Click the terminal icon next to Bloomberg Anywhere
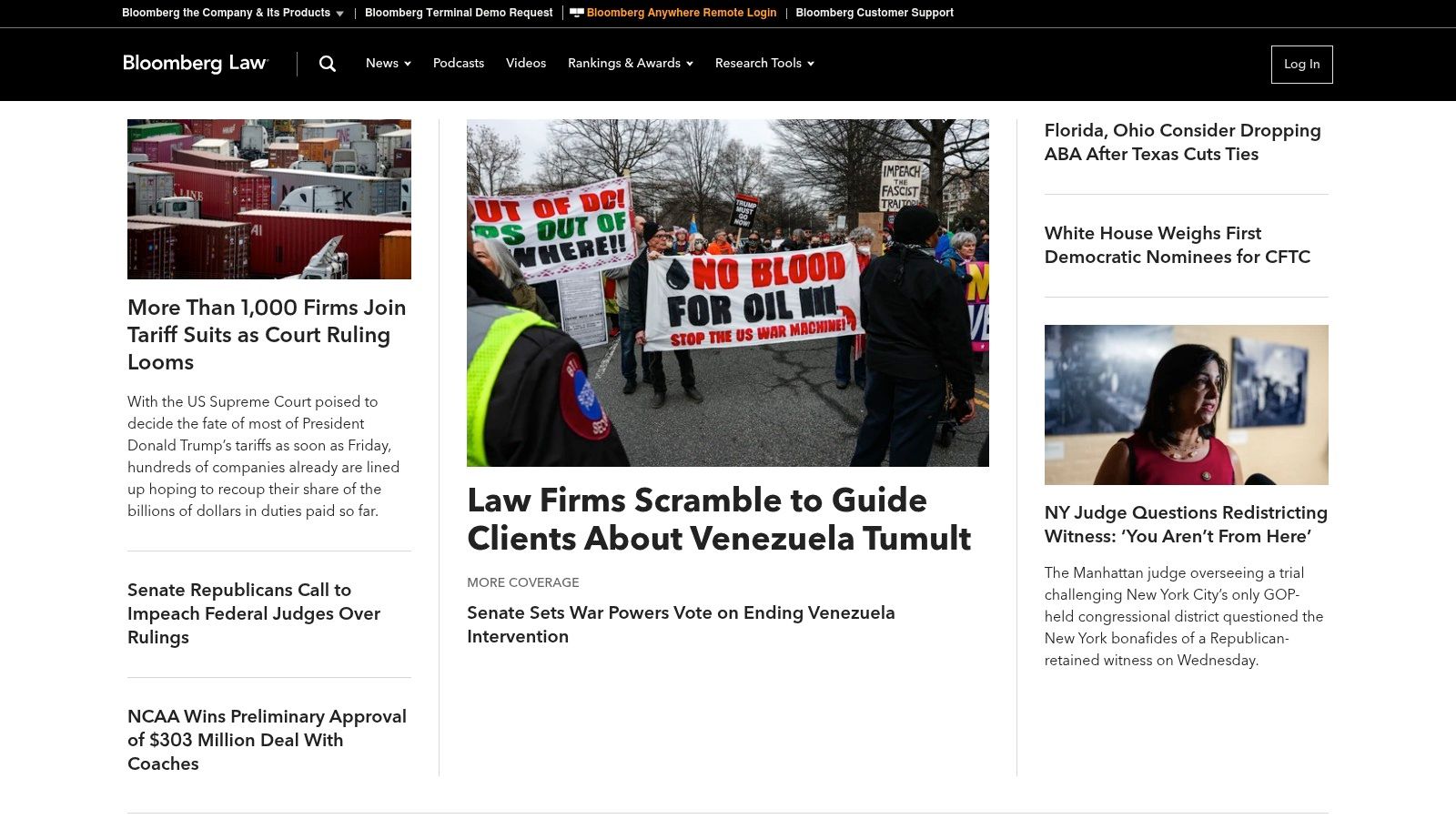This screenshot has width=1456, height=819. (x=575, y=13)
